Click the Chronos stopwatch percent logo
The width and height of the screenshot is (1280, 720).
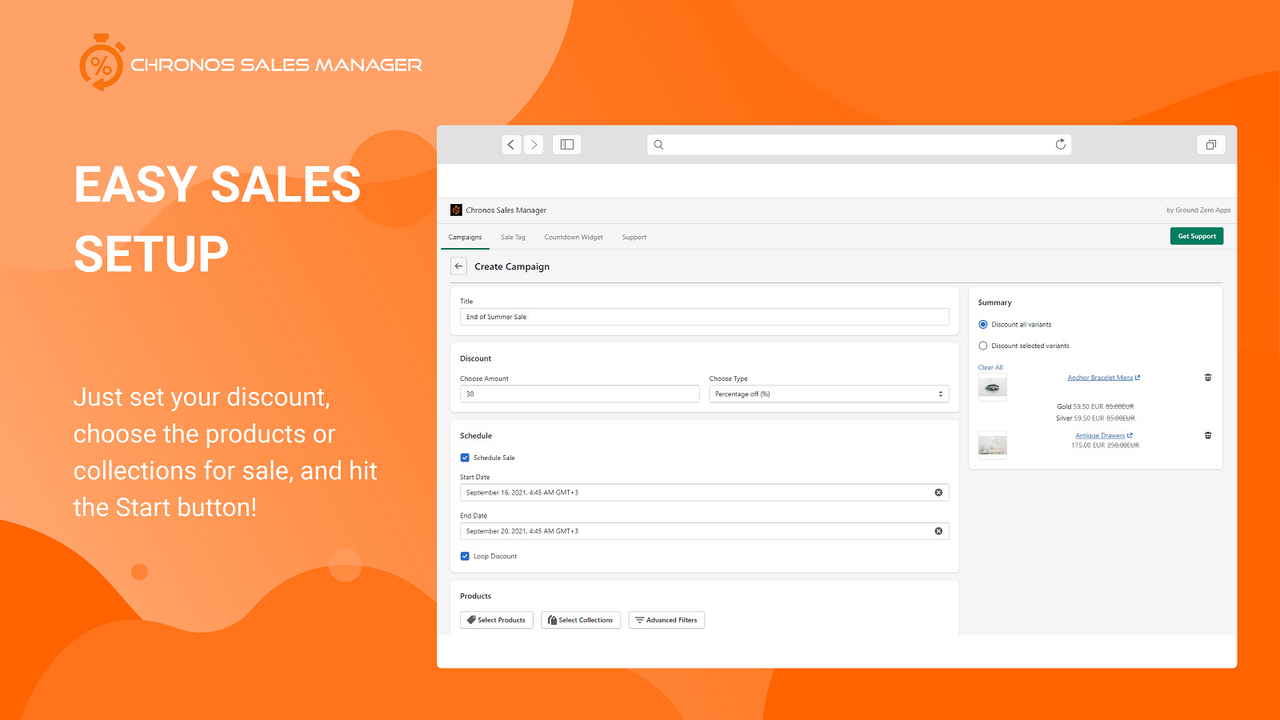101,62
